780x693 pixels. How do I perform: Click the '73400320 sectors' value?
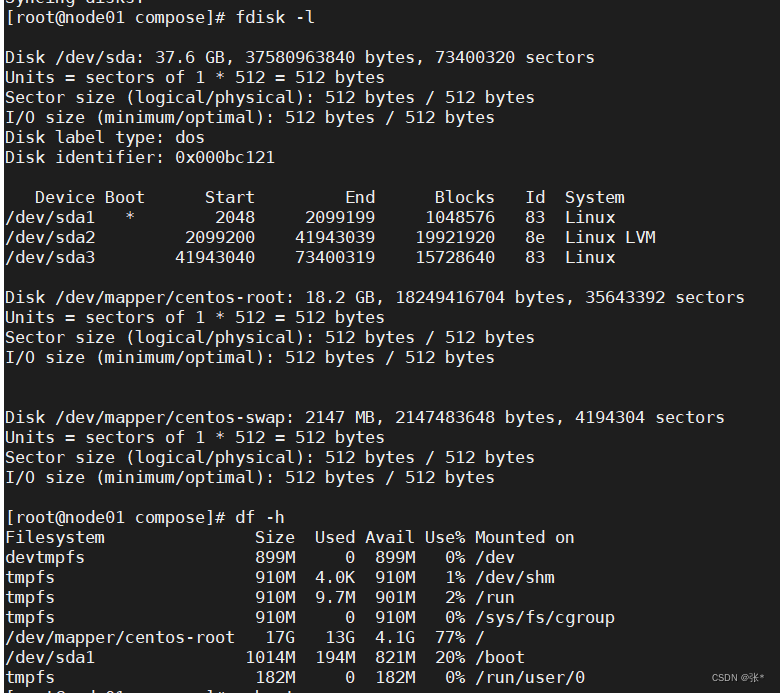514,57
